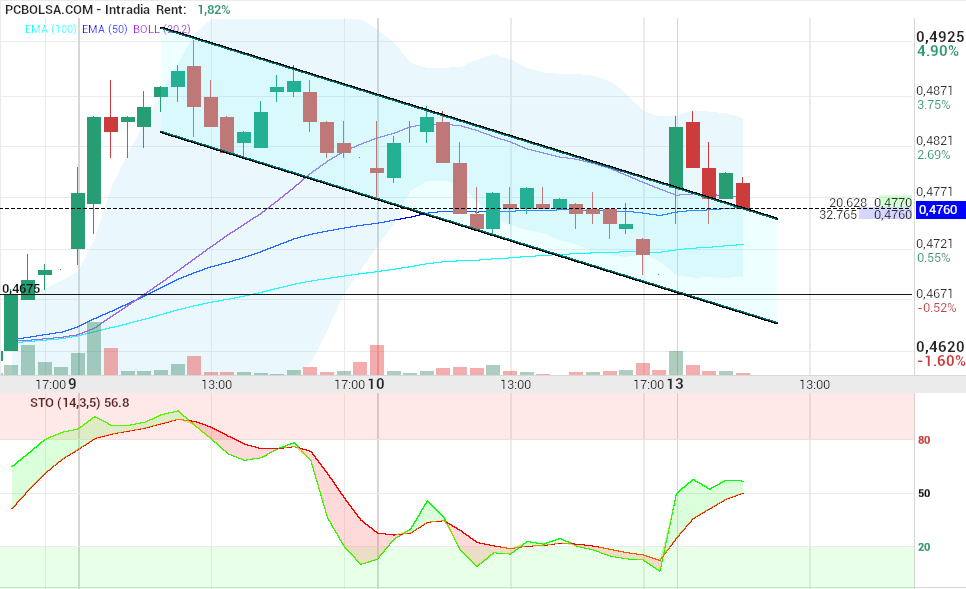This screenshot has width=966, height=589.
Task: Click the day 13 date marker
Action: pos(675,384)
